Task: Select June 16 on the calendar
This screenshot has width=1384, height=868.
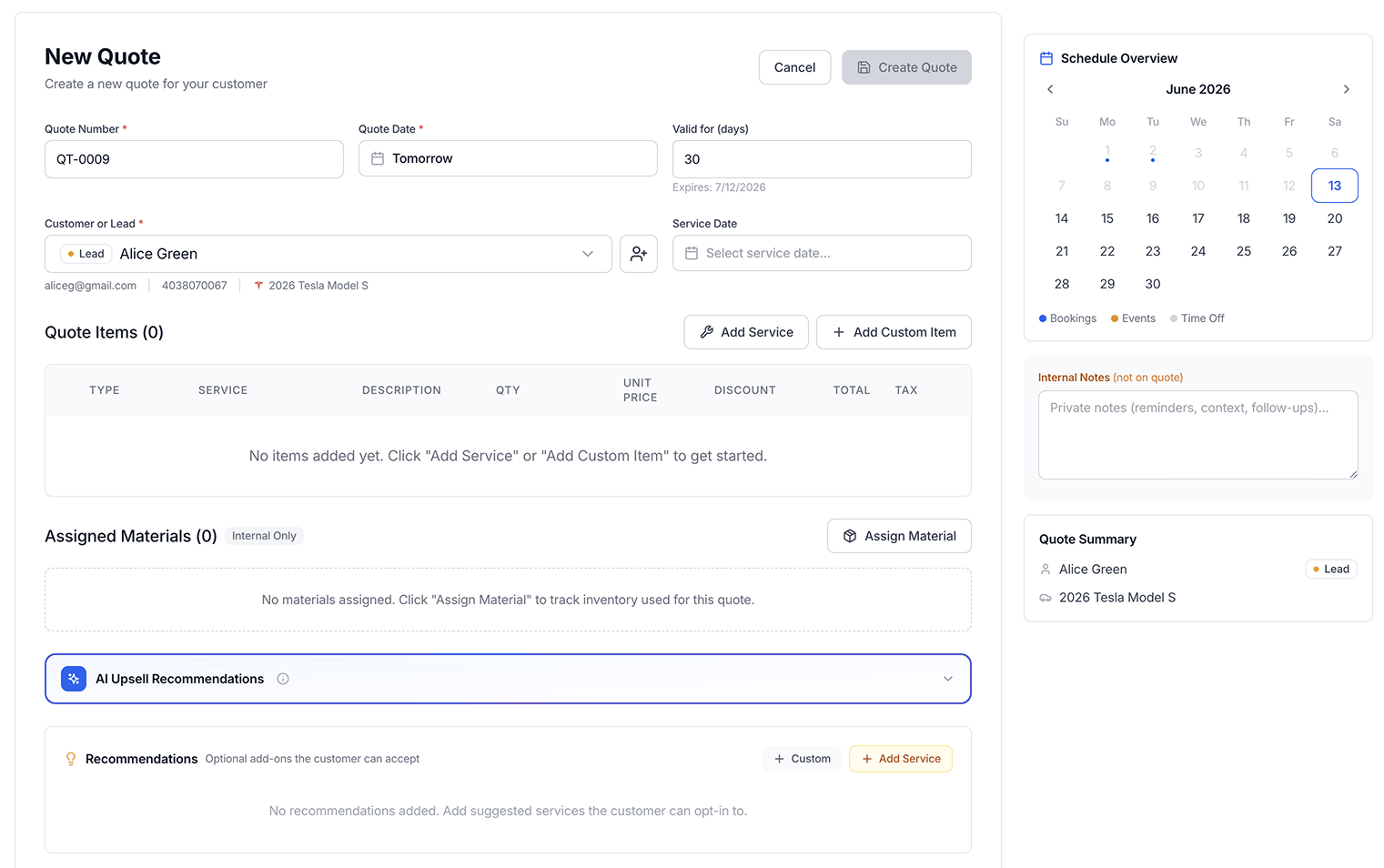Action: click(x=1153, y=218)
